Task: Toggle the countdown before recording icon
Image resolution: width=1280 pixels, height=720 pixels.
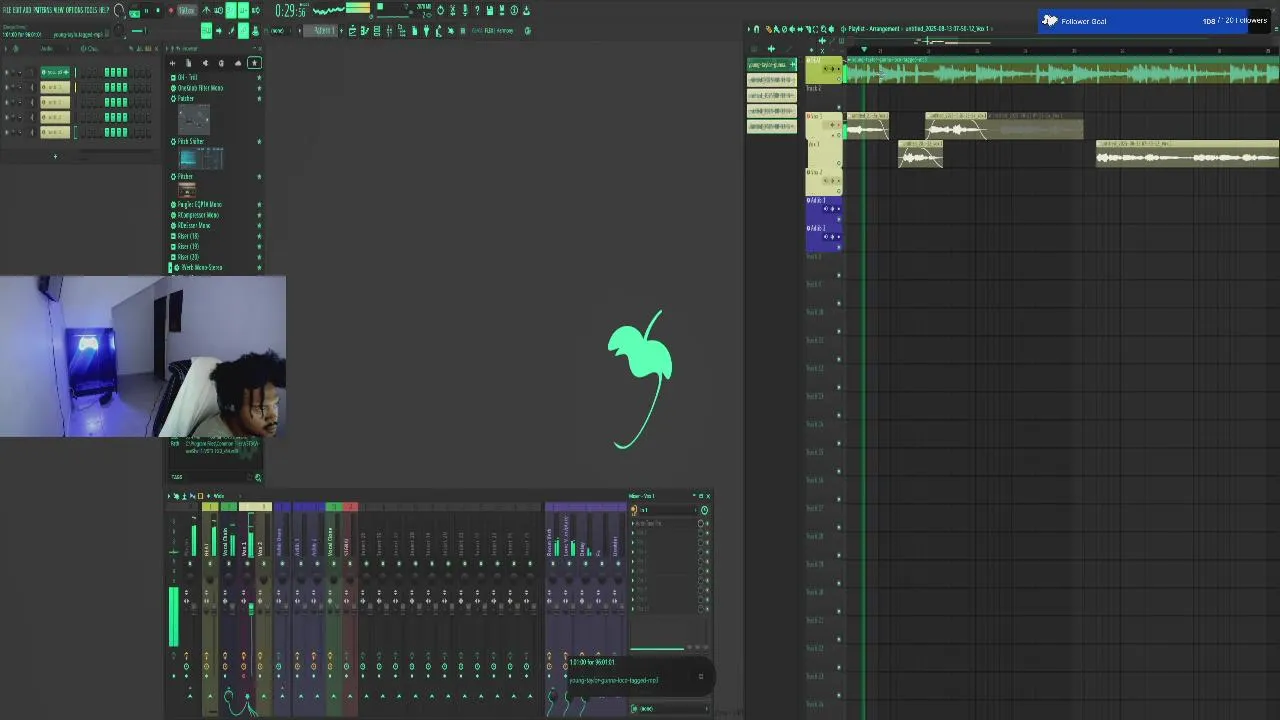Action: click(231, 10)
